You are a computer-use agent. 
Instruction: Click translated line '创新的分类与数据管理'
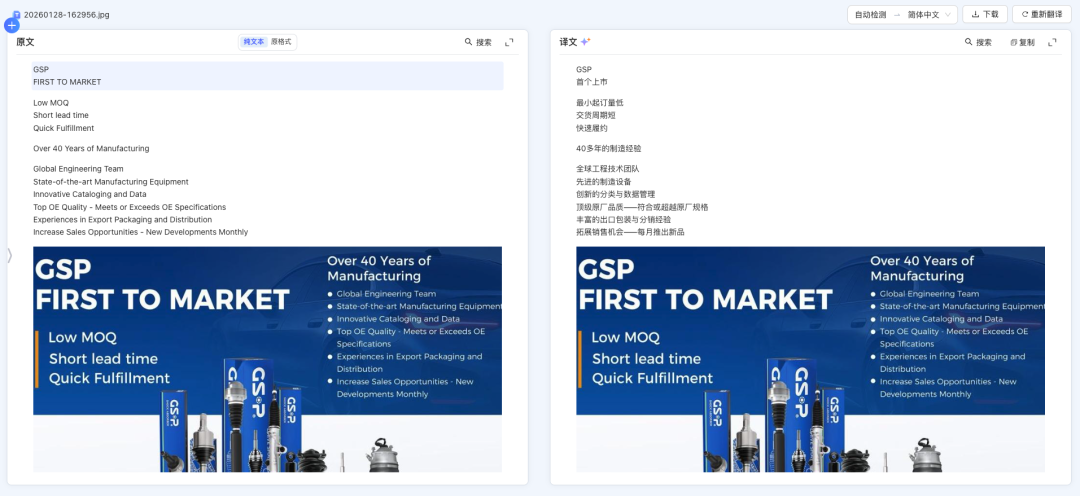coord(616,194)
